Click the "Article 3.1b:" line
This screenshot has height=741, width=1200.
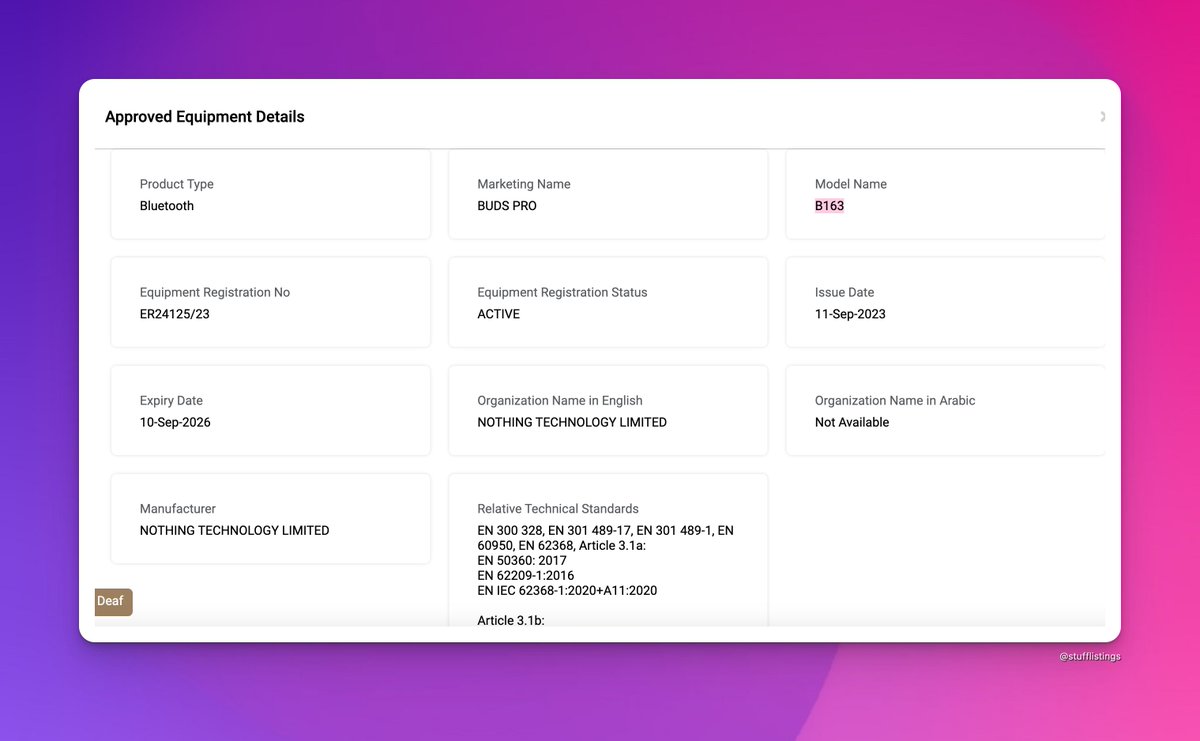pyautogui.click(x=511, y=620)
